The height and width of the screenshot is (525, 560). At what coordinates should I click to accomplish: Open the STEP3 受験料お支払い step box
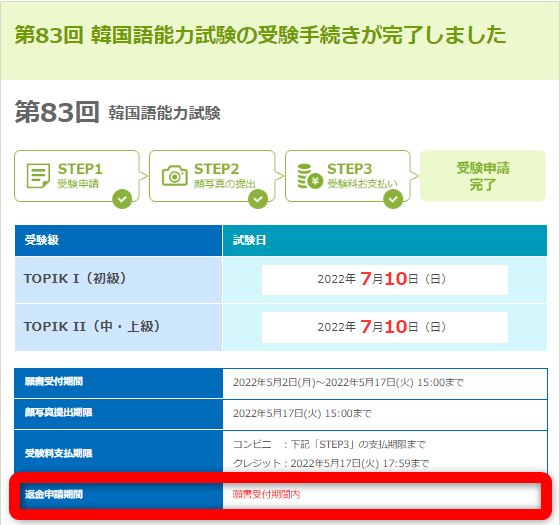point(348,176)
